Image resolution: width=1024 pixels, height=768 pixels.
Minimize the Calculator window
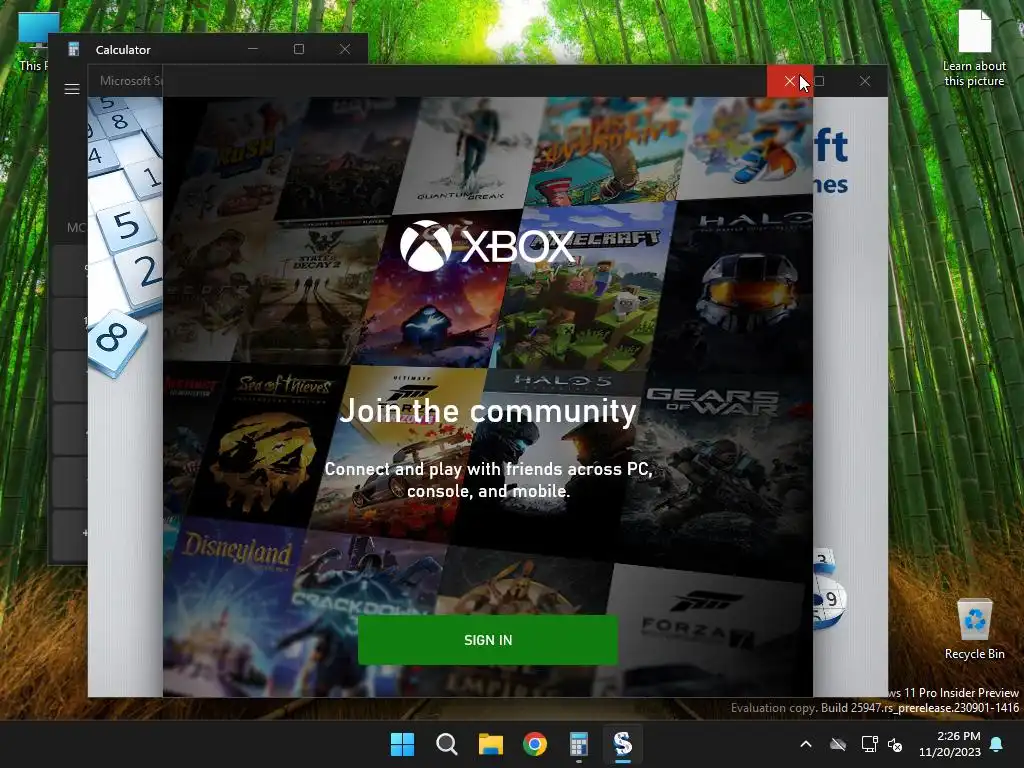[x=253, y=49]
